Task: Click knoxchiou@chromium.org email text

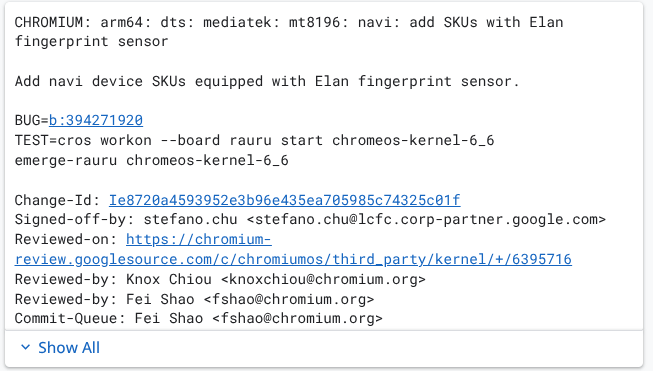Action: click(x=323, y=279)
